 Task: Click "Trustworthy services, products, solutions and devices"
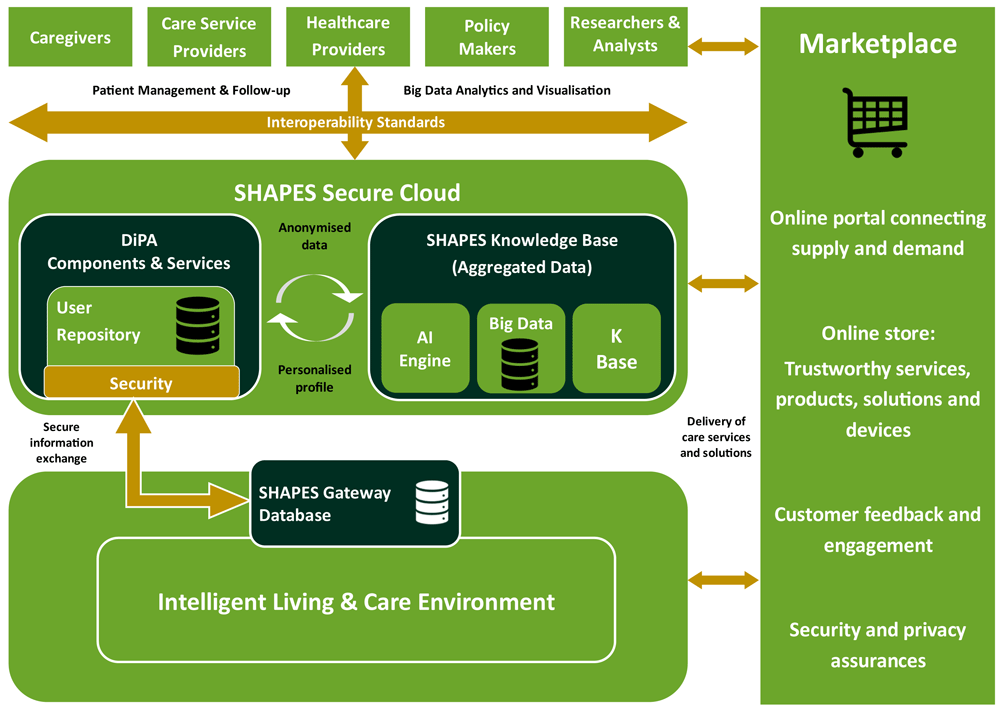click(x=878, y=399)
